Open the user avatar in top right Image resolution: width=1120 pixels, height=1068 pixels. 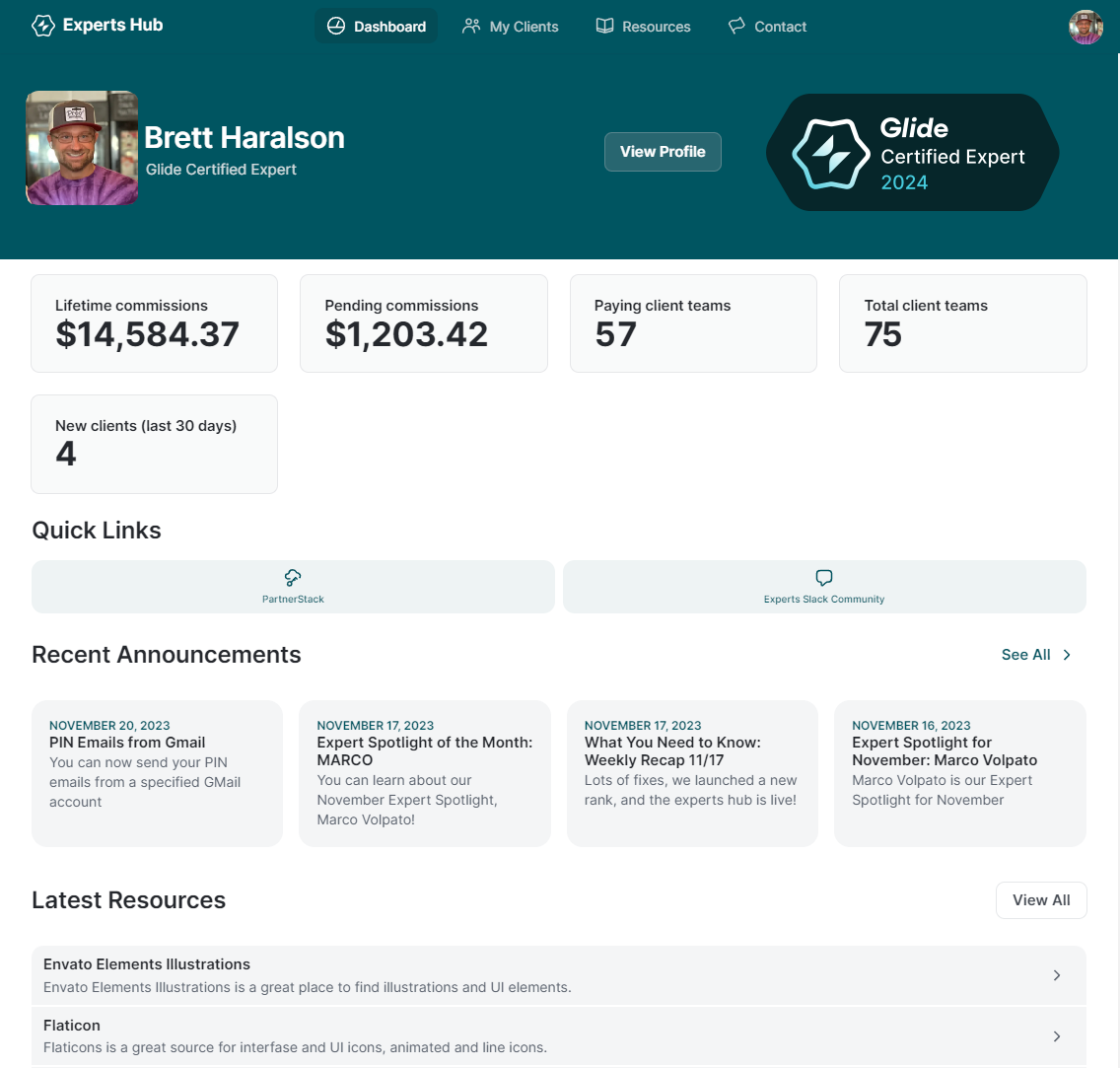1085,28
